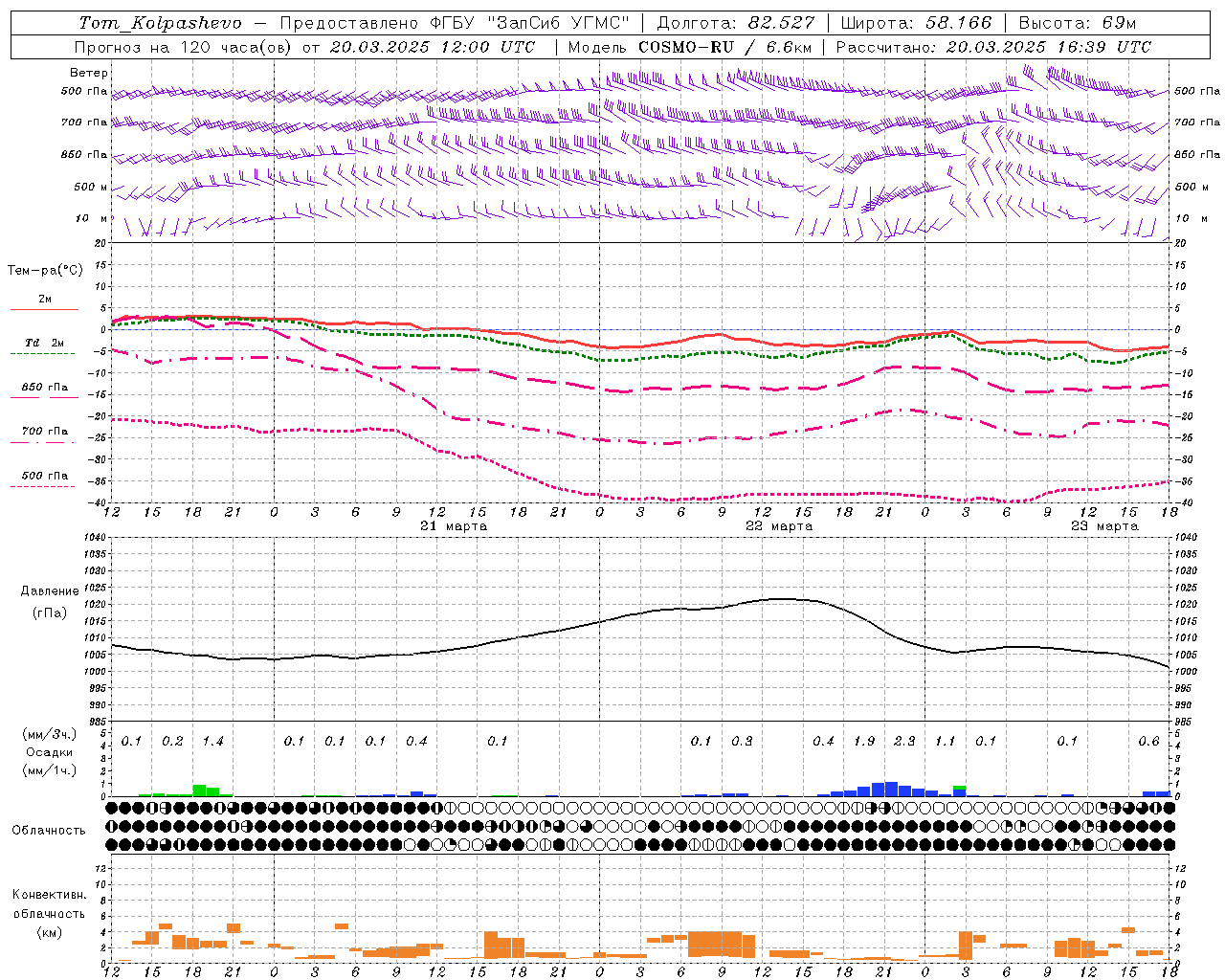Click the '21 марта' date label
Image resolution: width=1225 pixels, height=980 pixels.
point(454,526)
